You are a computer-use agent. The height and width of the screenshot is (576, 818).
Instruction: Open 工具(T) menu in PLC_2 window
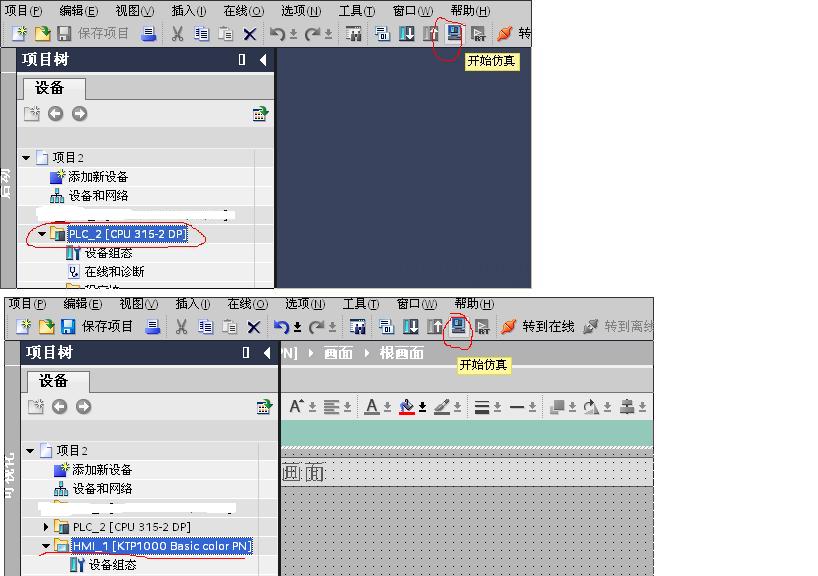click(357, 10)
